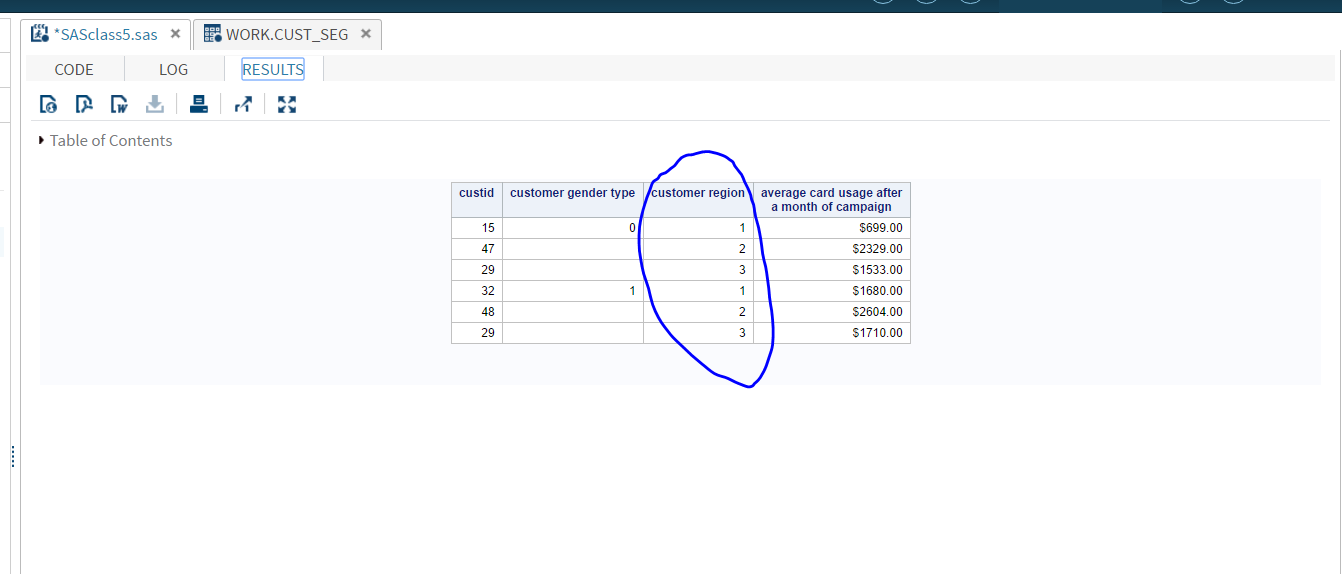
Task: Close the WORK.CUST_SEG tab
Action: 366,34
